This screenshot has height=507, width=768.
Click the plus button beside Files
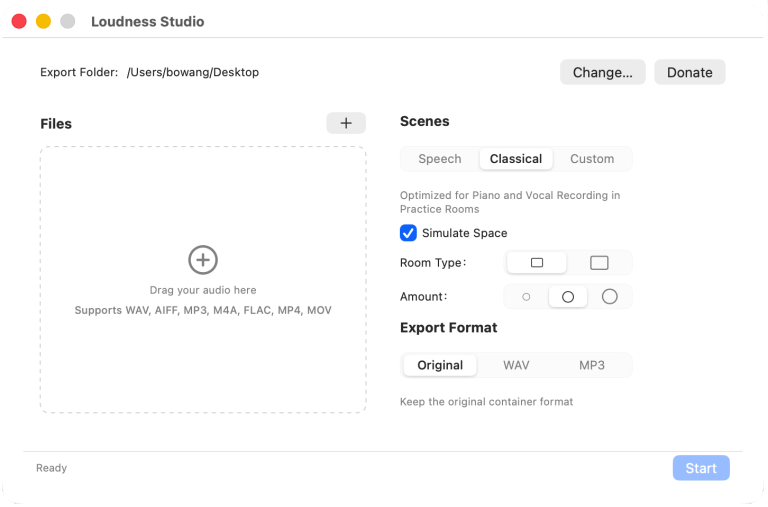coord(346,123)
